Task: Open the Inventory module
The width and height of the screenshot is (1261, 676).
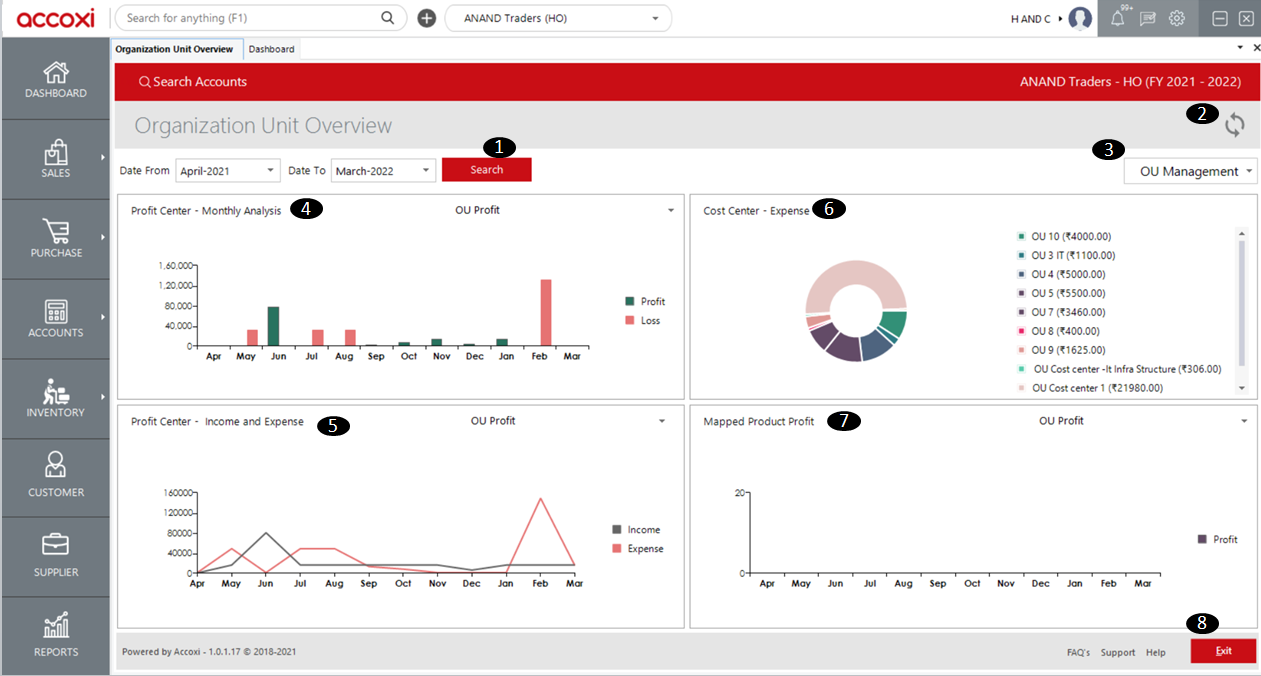Action: pos(56,399)
